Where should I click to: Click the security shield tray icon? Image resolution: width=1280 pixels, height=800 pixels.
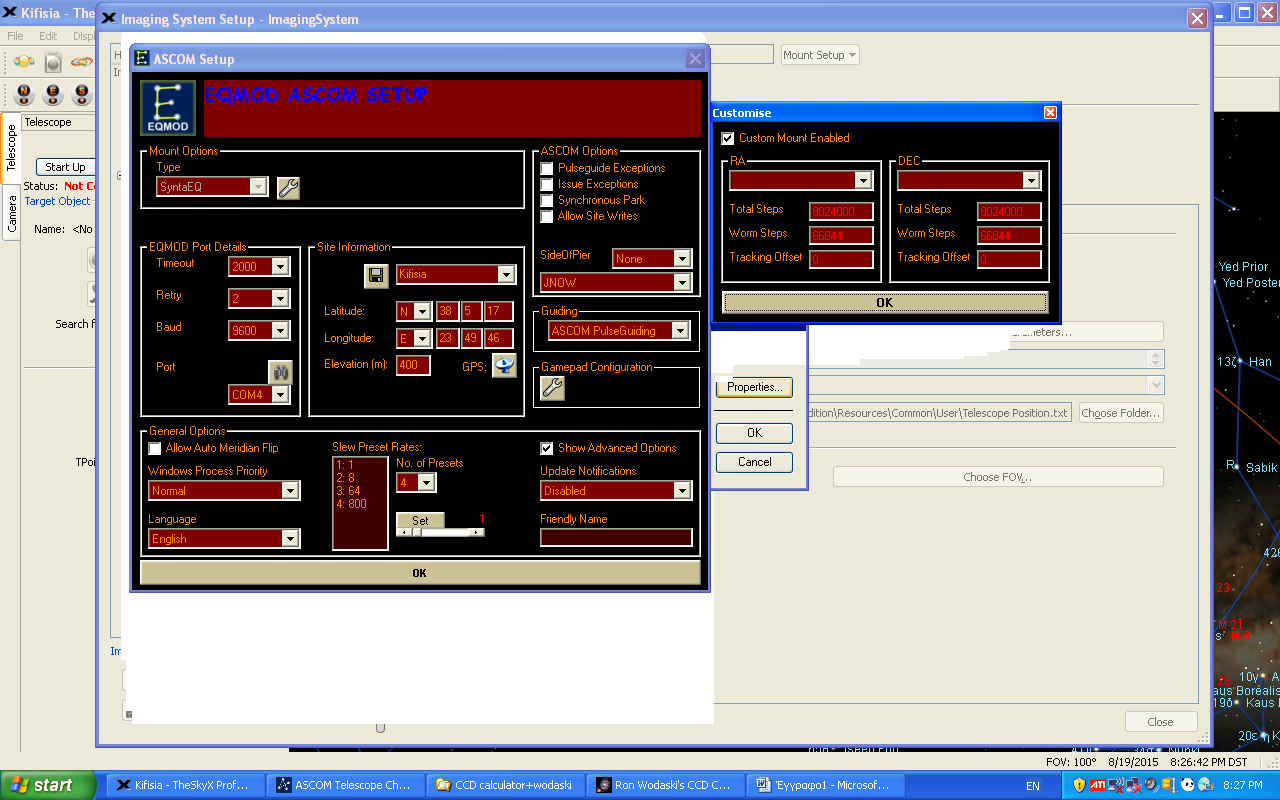[1079, 786]
